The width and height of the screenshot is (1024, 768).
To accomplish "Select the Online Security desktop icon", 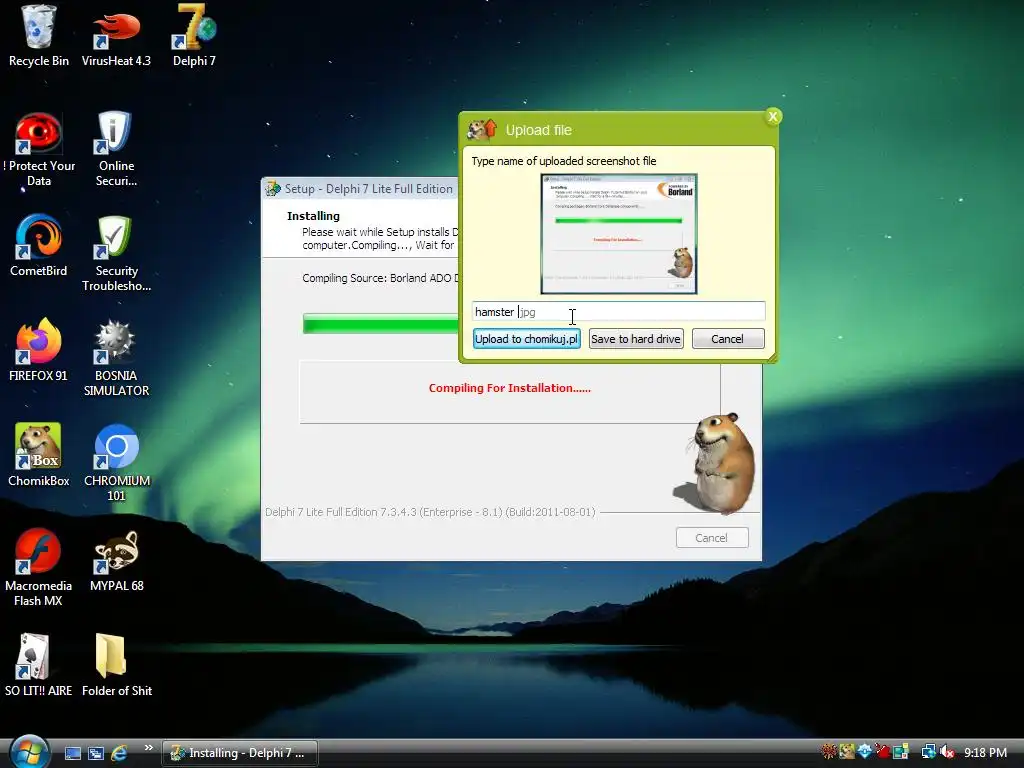I will (116, 150).
